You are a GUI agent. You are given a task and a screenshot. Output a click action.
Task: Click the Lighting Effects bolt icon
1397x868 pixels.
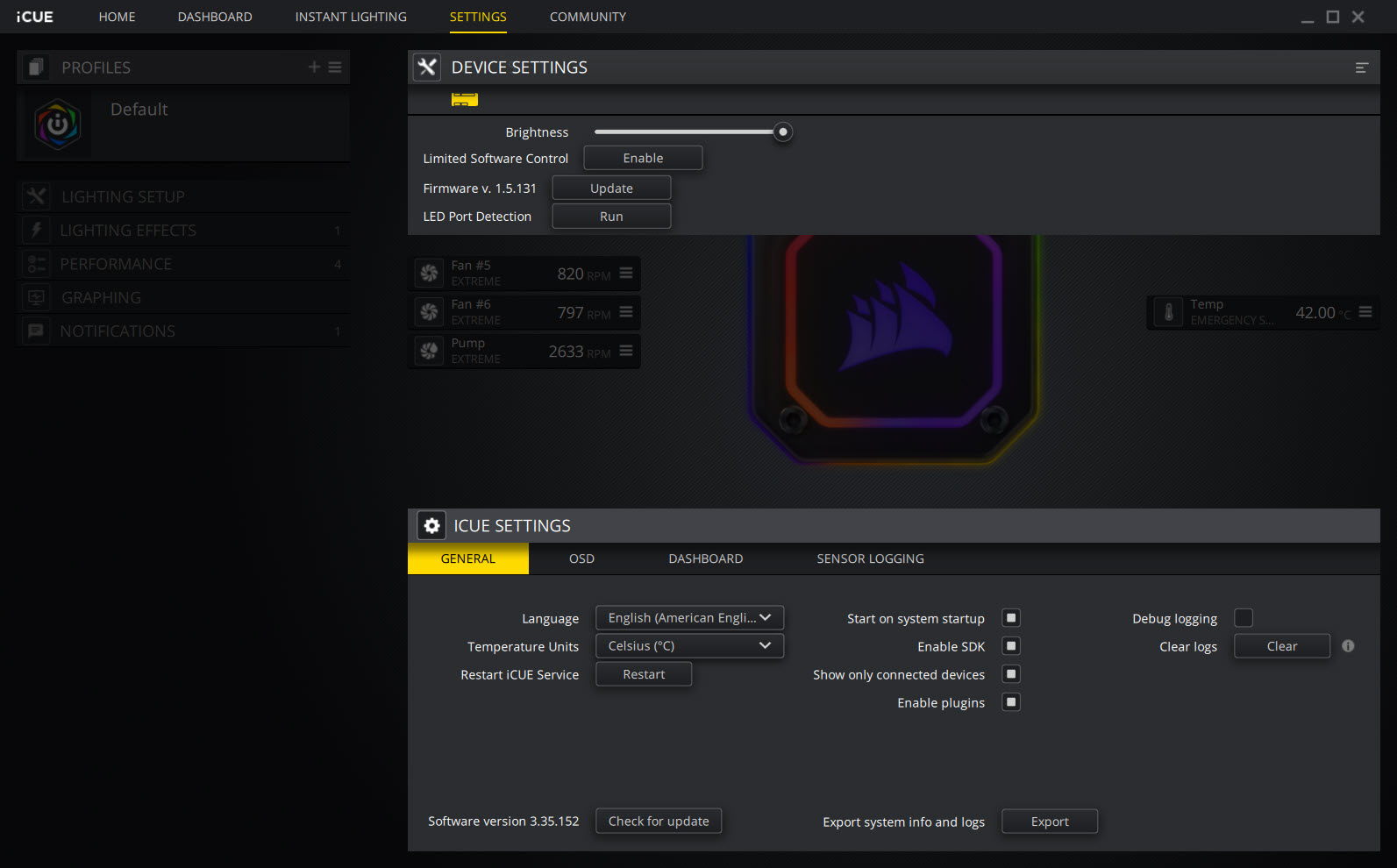click(36, 231)
